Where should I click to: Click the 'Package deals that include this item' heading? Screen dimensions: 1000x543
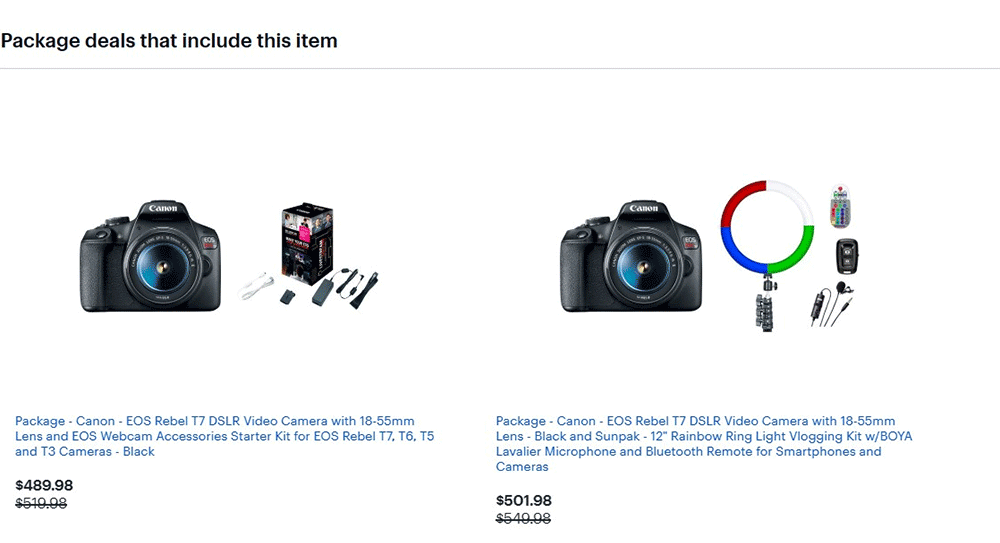(x=169, y=41)
